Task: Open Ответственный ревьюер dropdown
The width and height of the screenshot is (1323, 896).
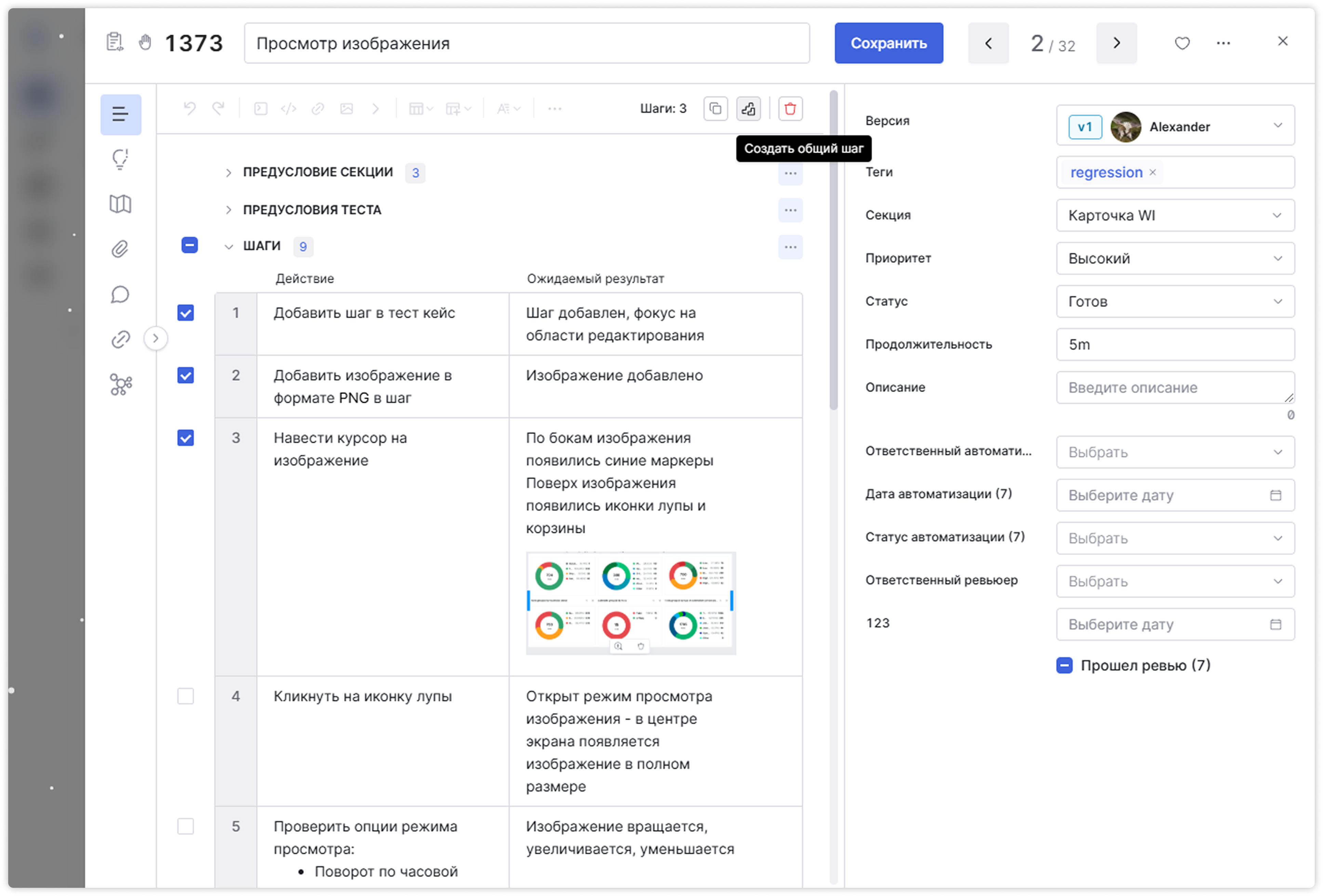Action: coord(1176,581)
